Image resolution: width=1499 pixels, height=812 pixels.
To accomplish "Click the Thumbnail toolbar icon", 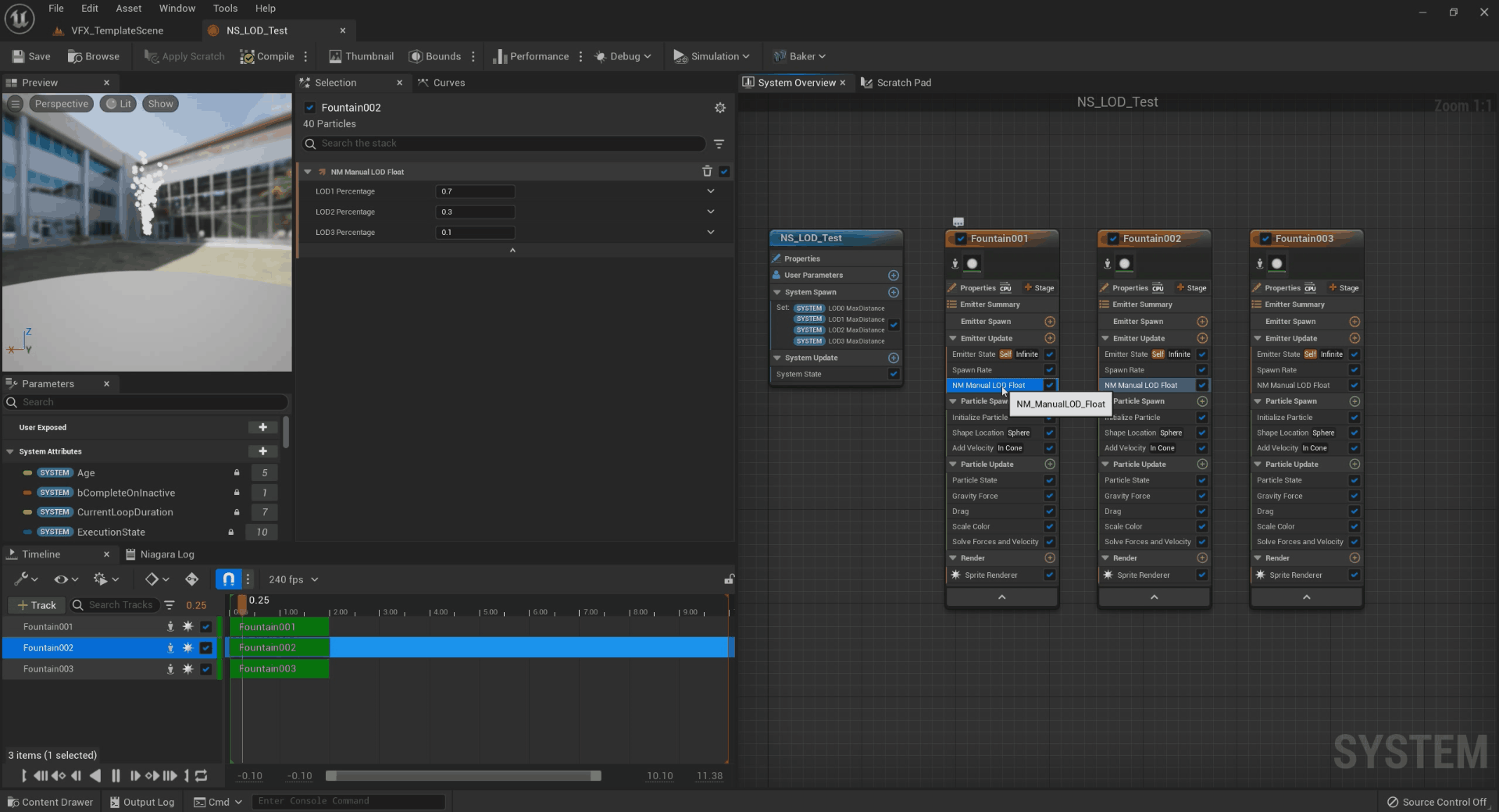I will [x=335, y=56].
